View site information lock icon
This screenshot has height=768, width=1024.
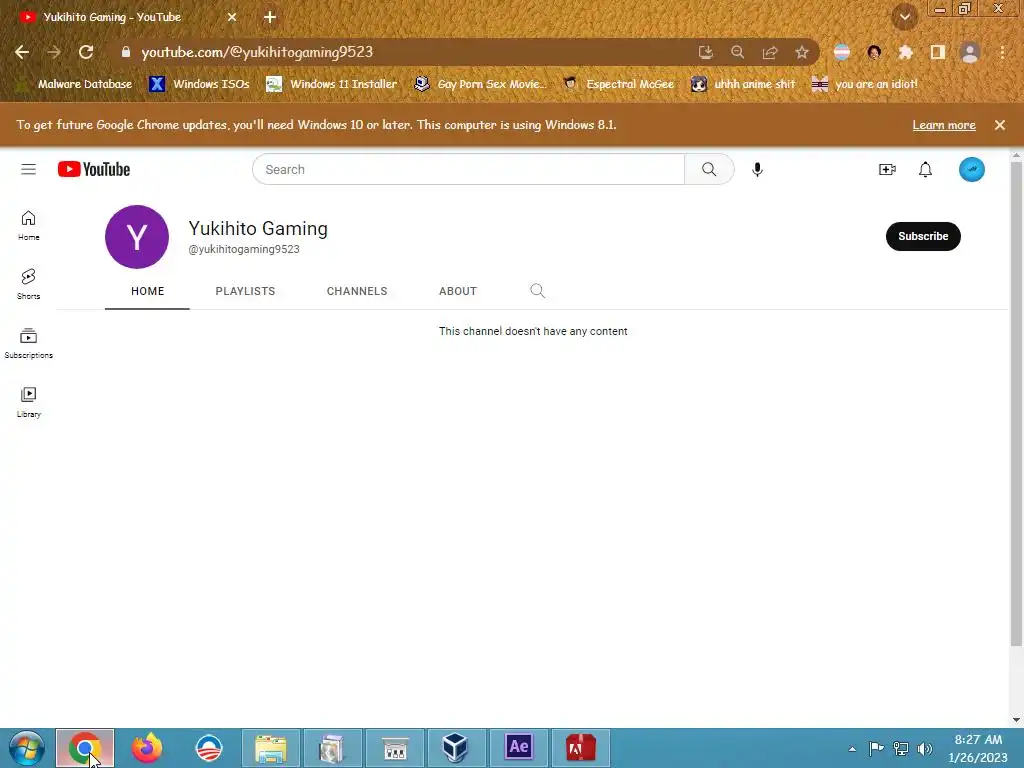[x=126, y=52]
